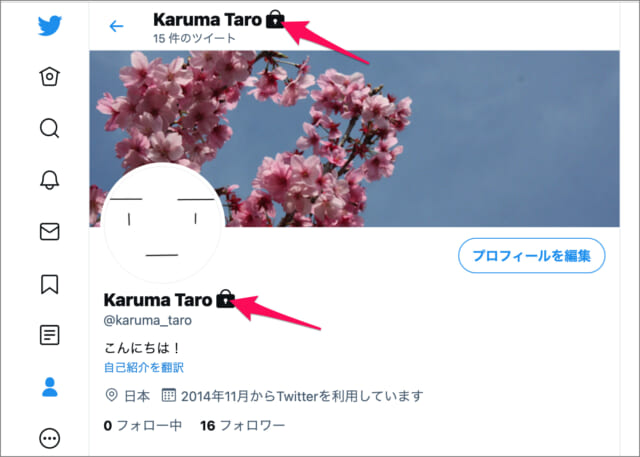Open the Home feed icon
This screenshot has height=457, width=640.
[49, 76]
